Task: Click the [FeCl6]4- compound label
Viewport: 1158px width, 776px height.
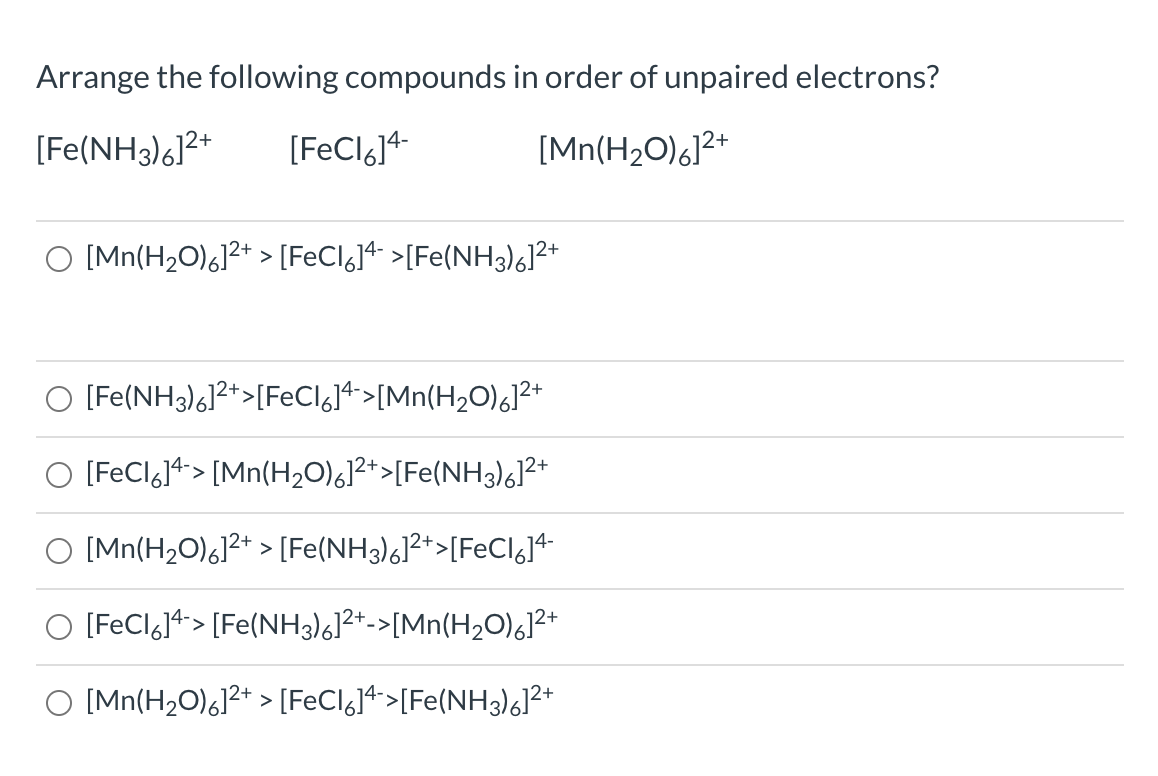Action: tap(347, 148)
